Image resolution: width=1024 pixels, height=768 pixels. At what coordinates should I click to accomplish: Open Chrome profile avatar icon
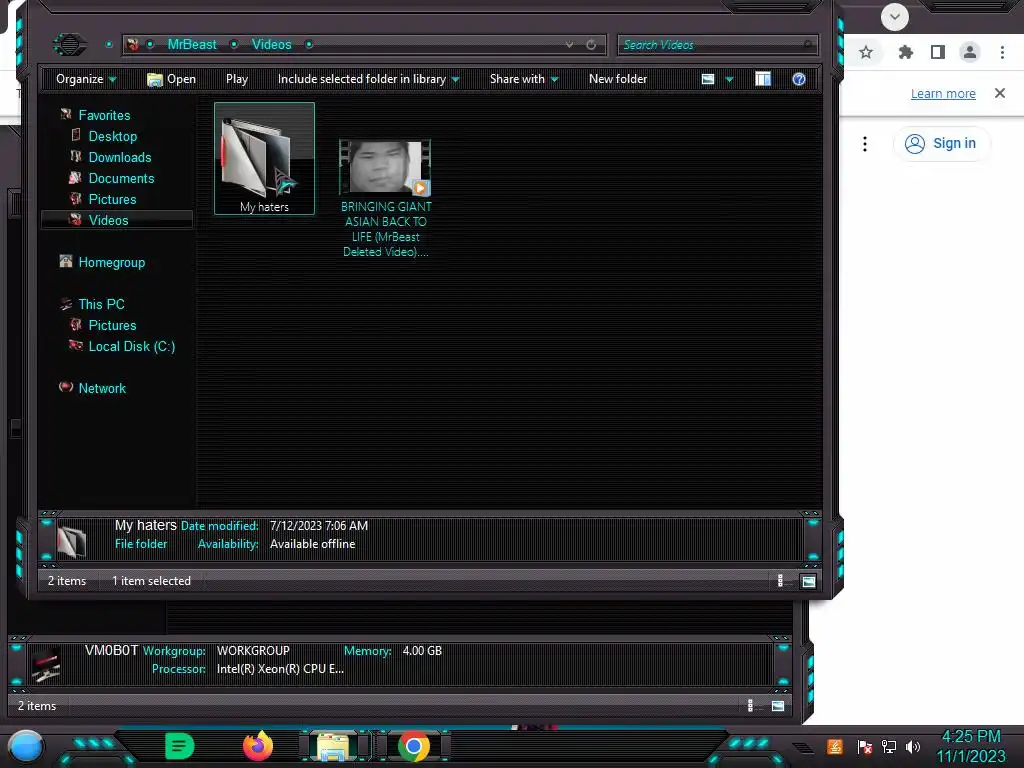coord(970,52)
